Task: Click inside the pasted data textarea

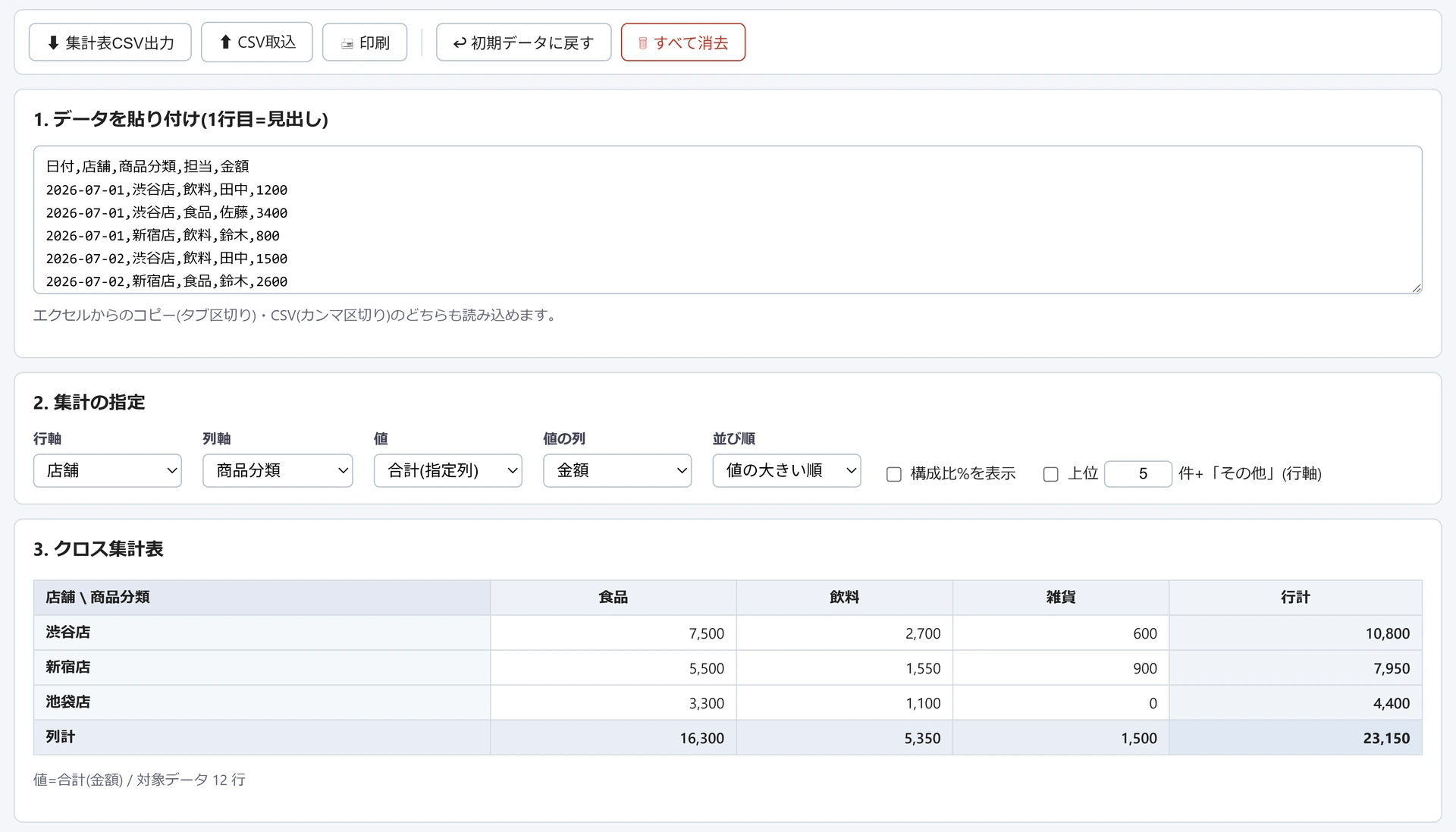Action: point(728,220)
